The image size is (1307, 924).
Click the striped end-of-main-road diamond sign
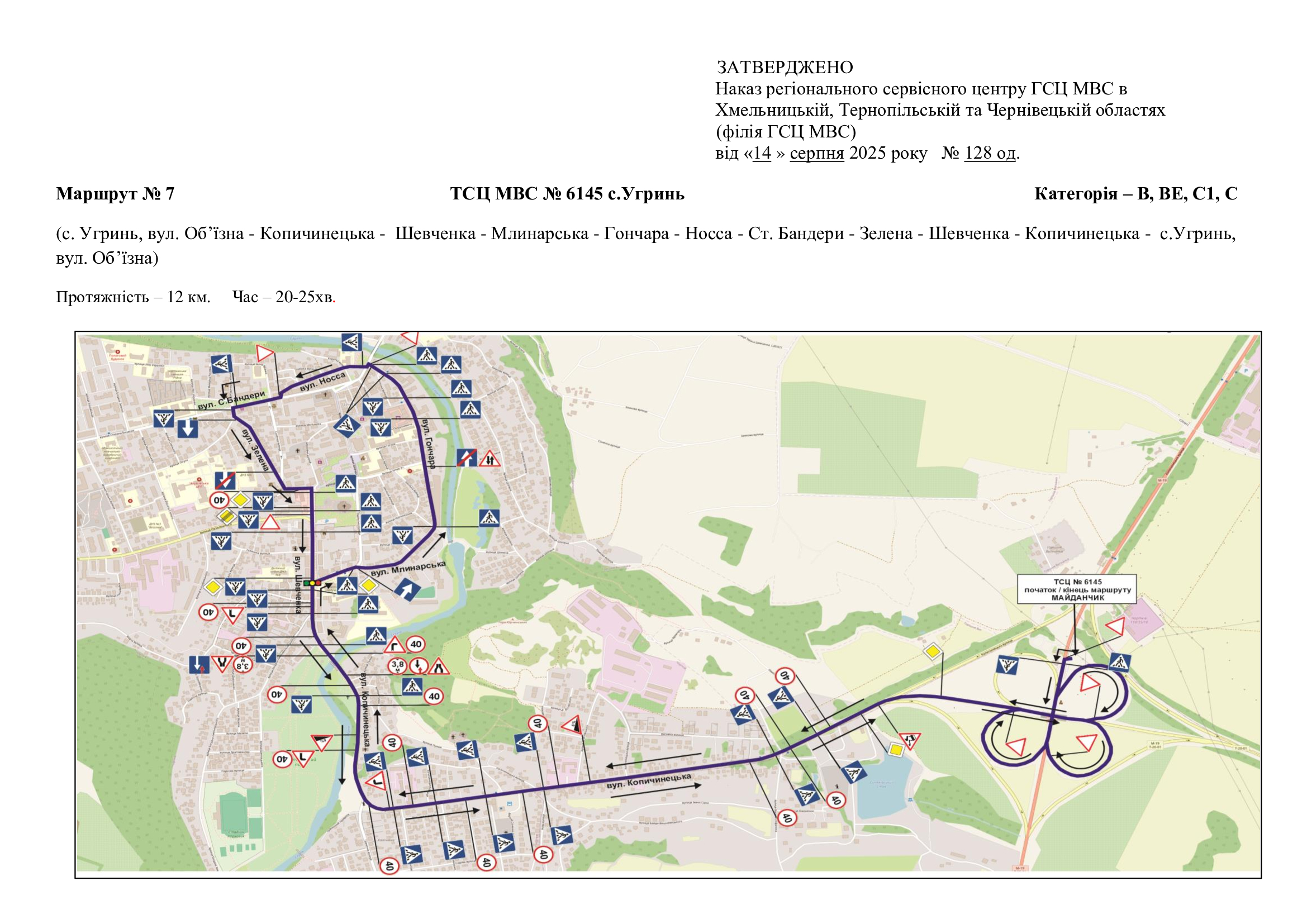(226, 516)
